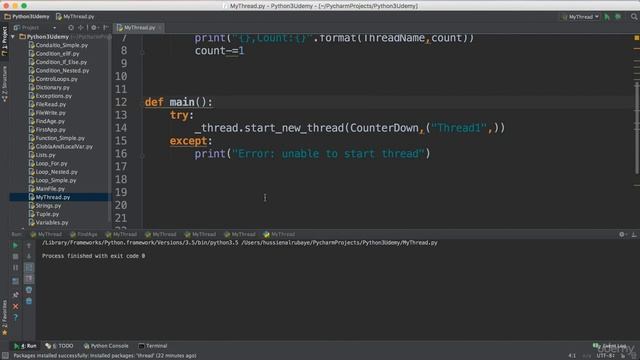Click Python3Udemy in the navigation breadcrumb
Image resolution: width=640 pixels, height=360 pixels.
tap(27, 17)
